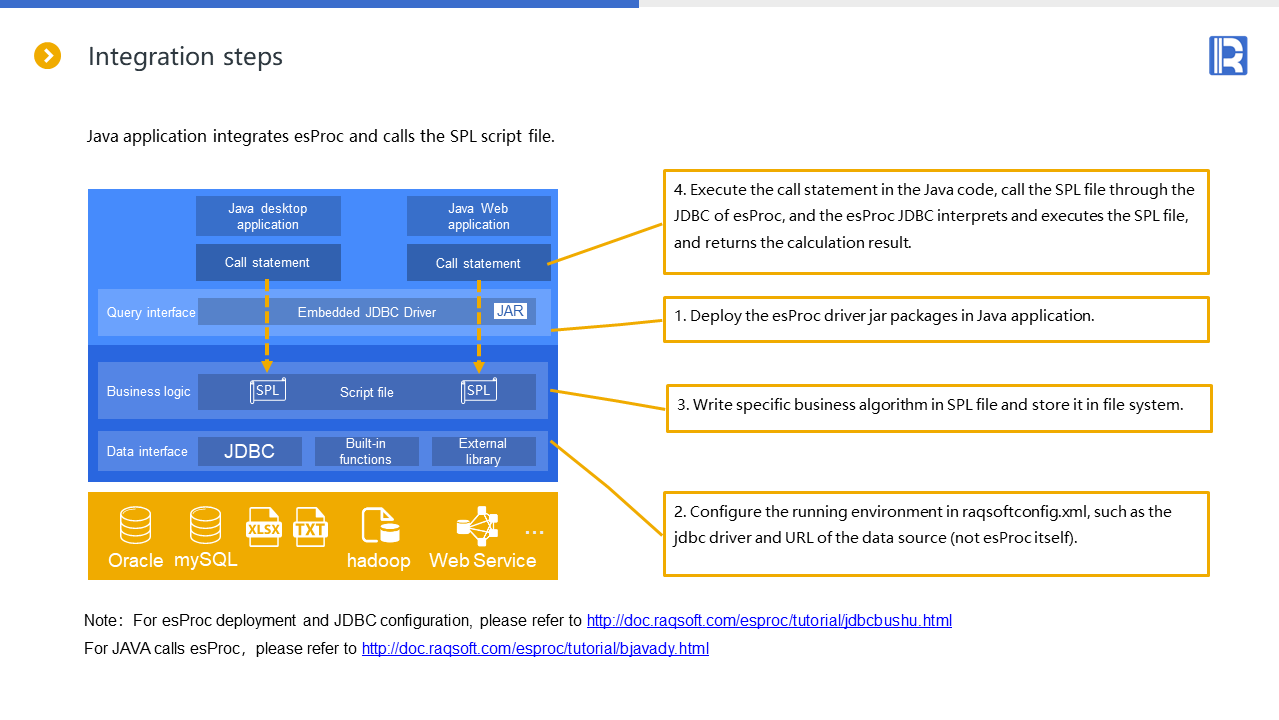Screen dimensions: 1279x720
Task: Click the JAR label in JDBC Driver bar
Action: pyautogui.click(x=510, y=311)
